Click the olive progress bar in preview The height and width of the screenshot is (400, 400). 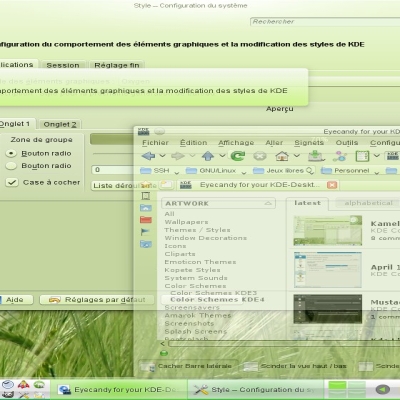click(112, 139)
